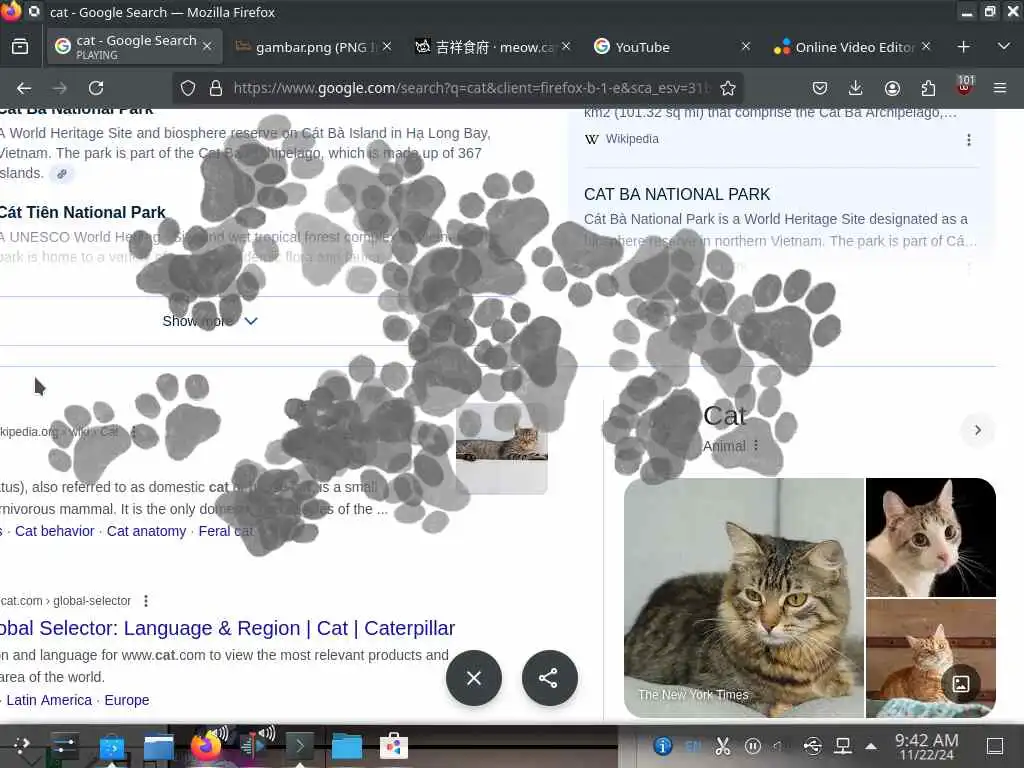This screenshot has height=768, width=1024.
Task: Open the Cat behavior link
Action: pos(54,531)
